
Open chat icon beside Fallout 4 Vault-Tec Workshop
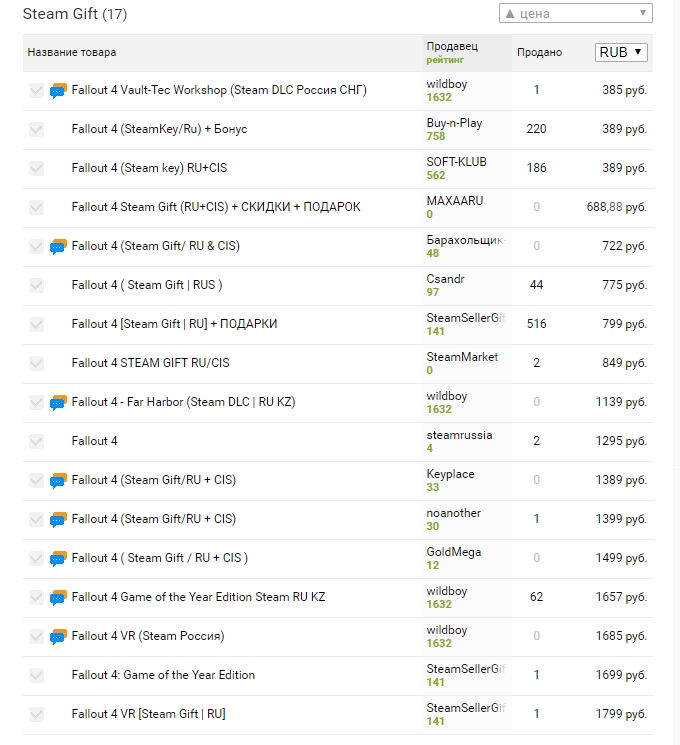[x=58, y=90]
